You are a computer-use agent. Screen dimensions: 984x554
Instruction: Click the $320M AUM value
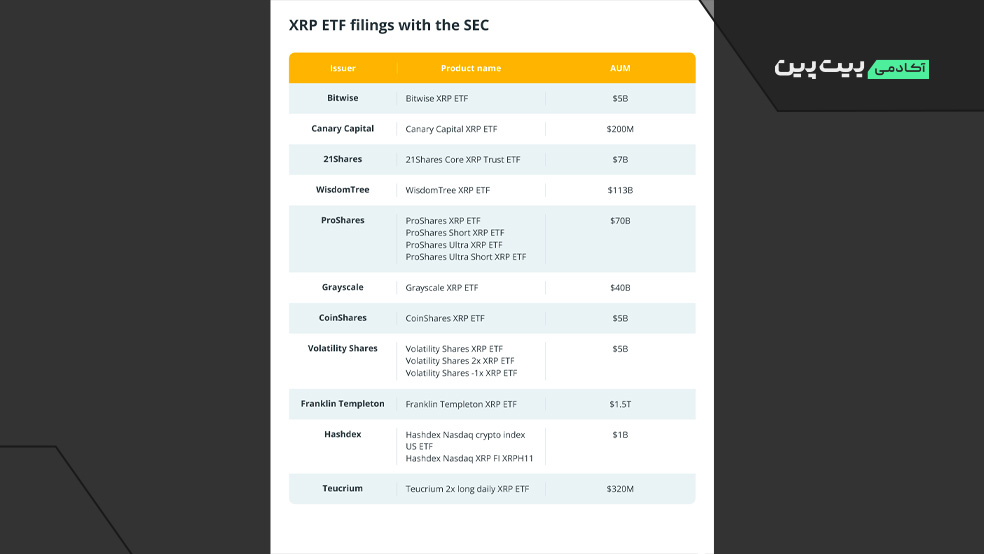(x=620, y=488)
